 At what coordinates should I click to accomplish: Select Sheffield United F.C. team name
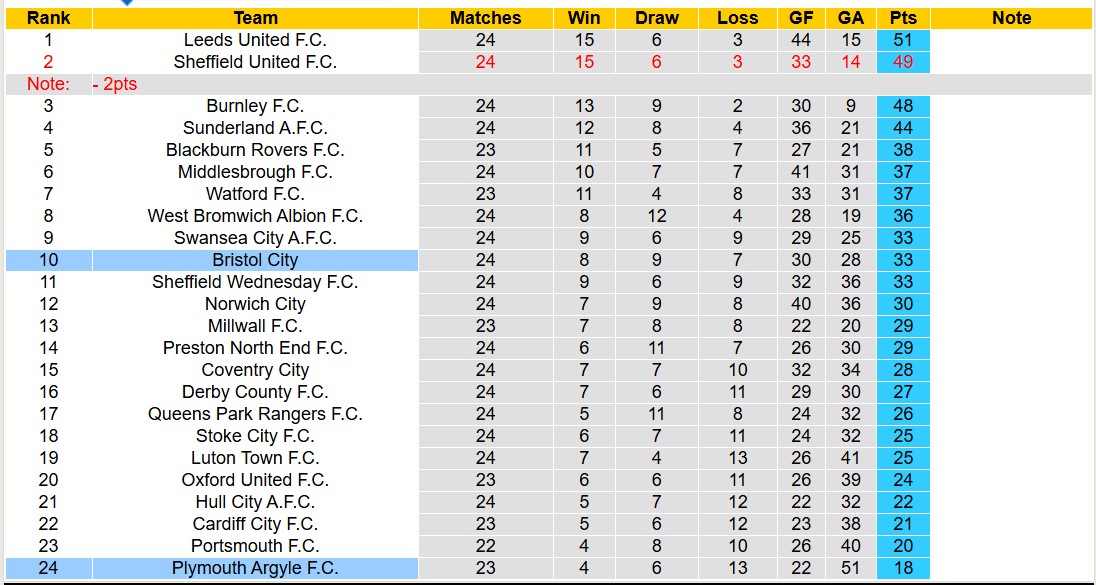point(255,62)
